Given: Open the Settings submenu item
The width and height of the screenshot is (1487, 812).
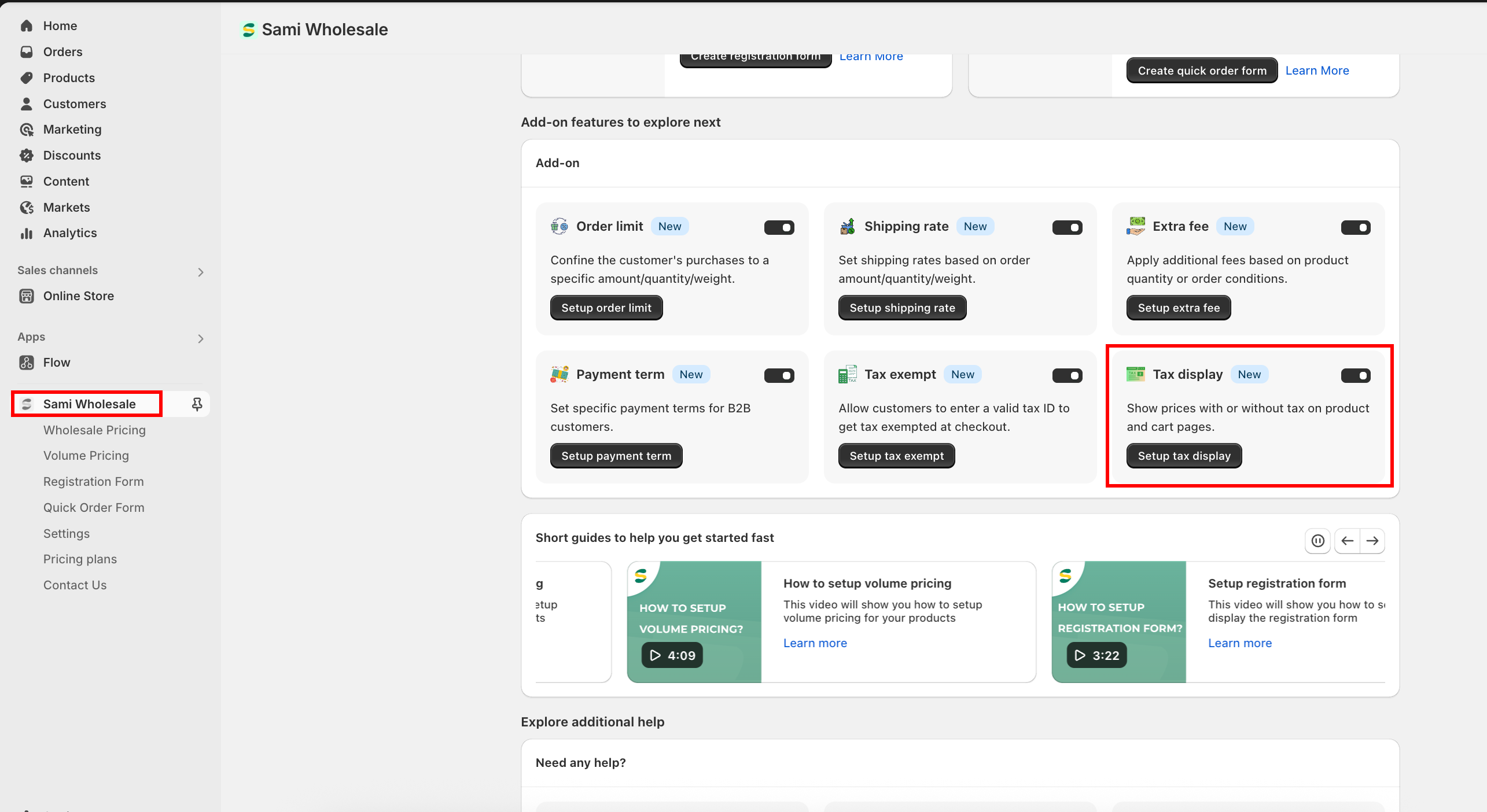Looking at the screenshot, I should point(67,534).
